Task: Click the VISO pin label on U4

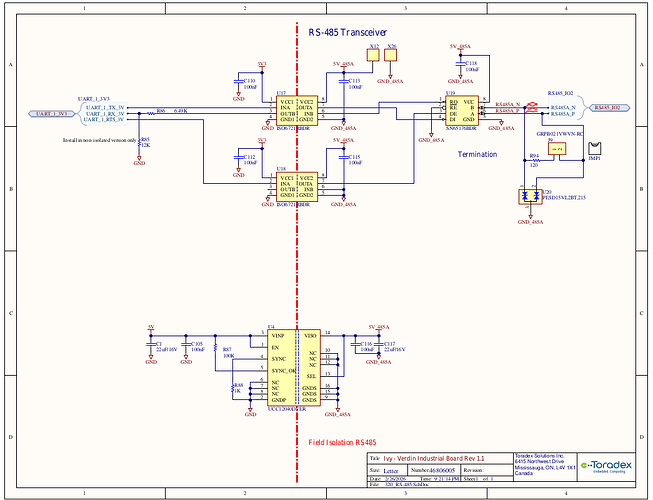Action: click(310, 336)
